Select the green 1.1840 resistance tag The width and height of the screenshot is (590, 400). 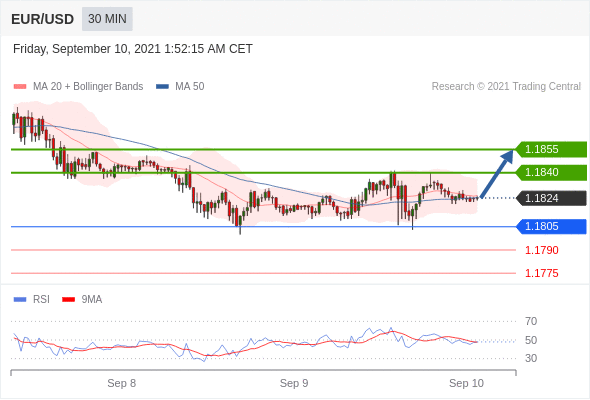551,172
